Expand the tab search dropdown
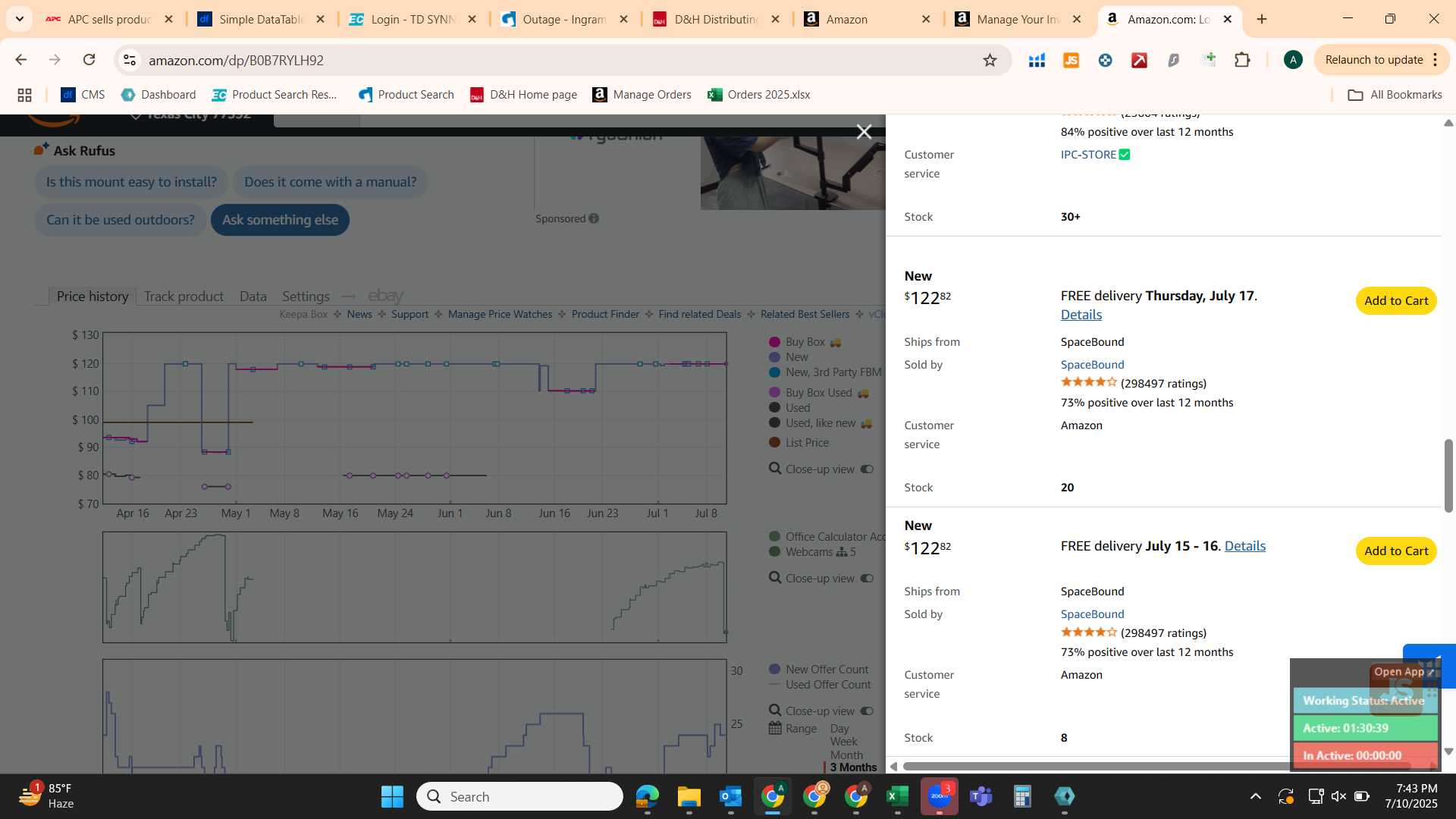The height and width of the screenshot is (819, 1456). tap(20, 19)
